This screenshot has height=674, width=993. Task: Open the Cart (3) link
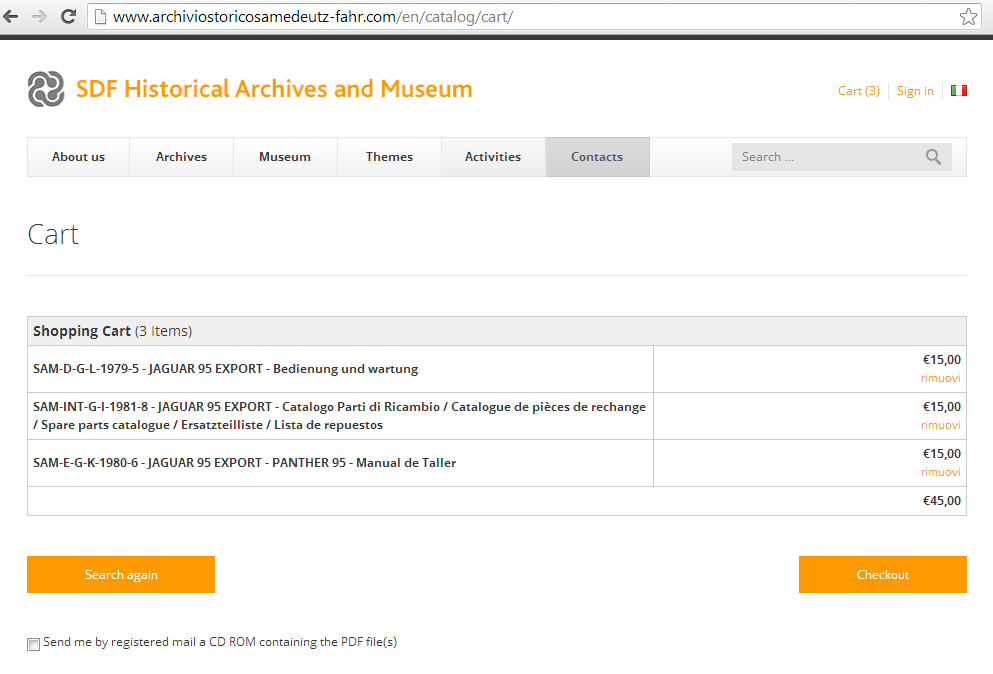click(x=858, y=91)
